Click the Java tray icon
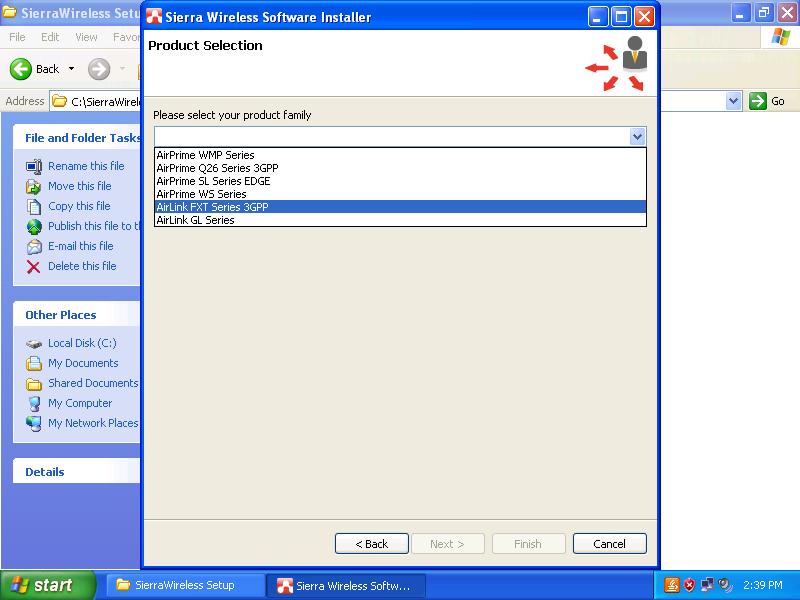 pyautogui.click(x=671, y=585)
